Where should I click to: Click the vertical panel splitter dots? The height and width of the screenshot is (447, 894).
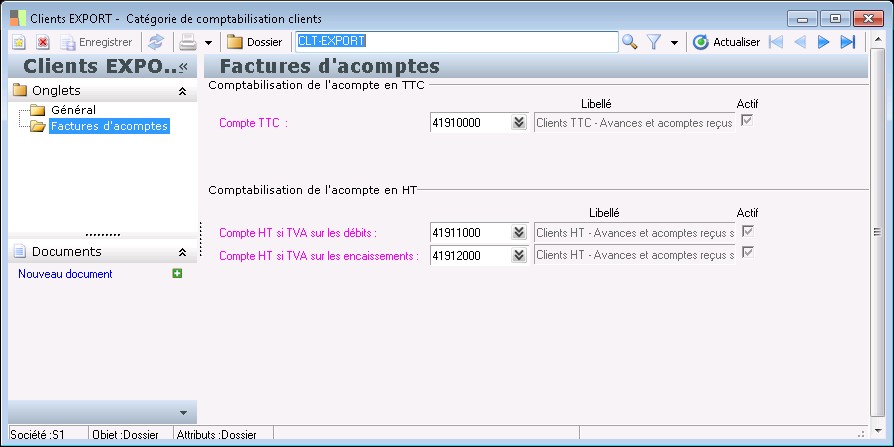[201, 239]
